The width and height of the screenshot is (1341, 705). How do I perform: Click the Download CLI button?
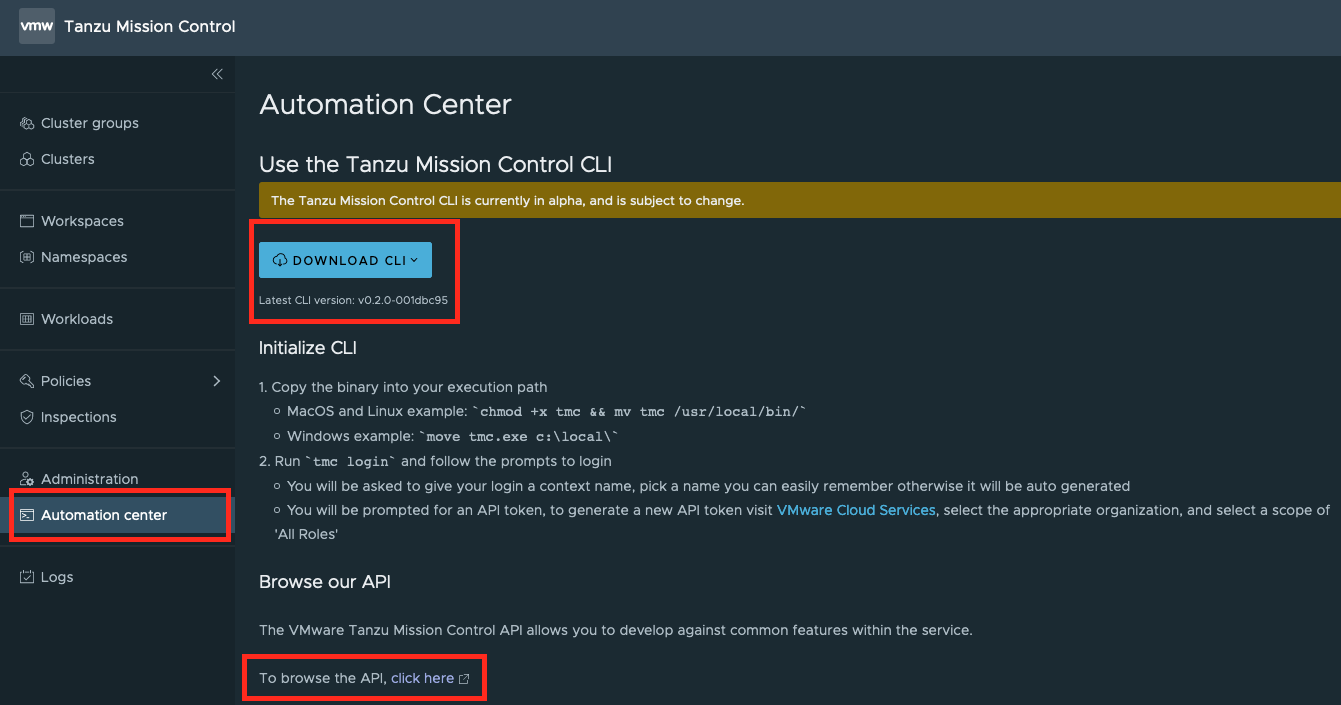[x=345, y=259]
